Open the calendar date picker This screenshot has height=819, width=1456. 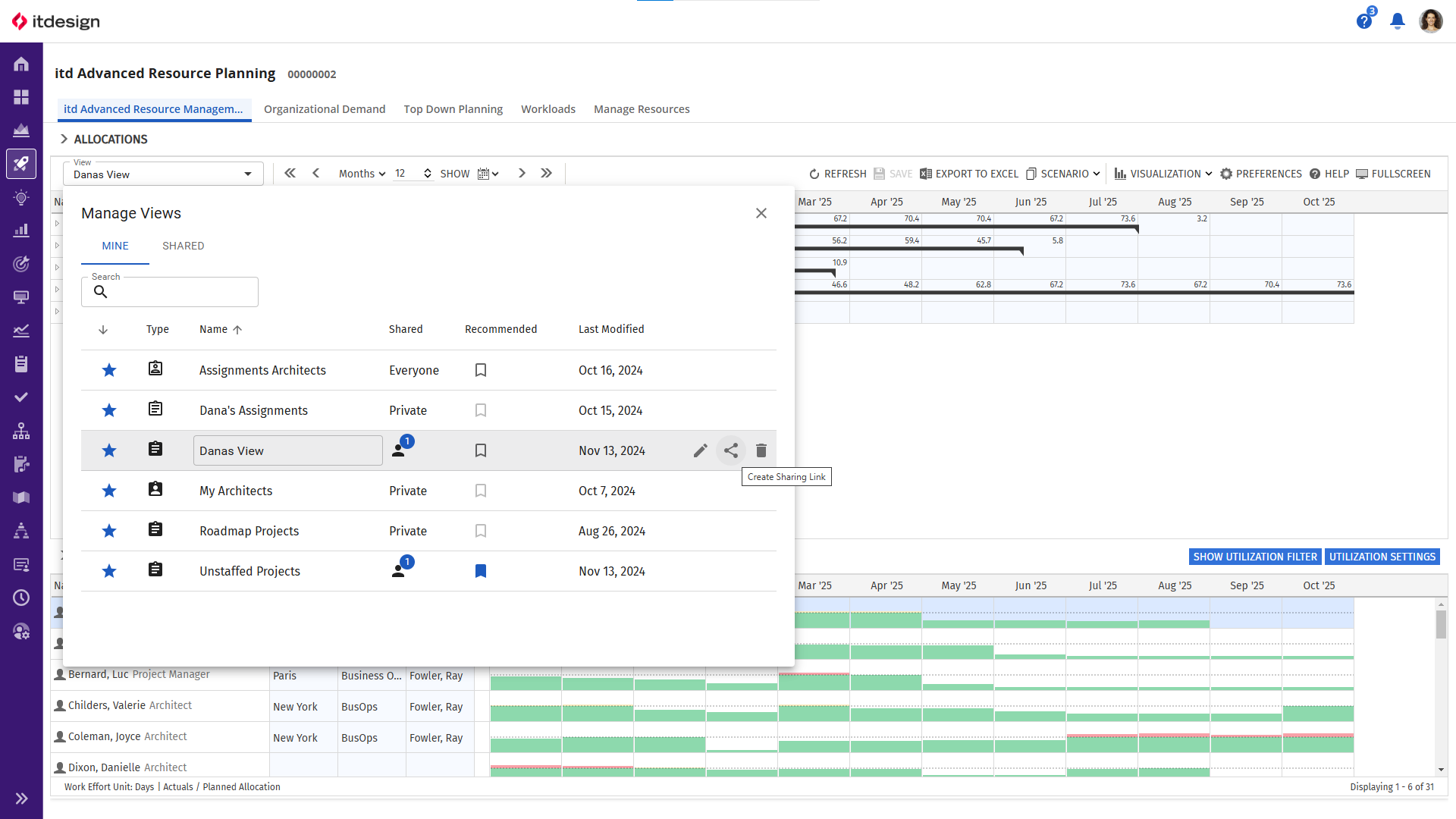coord(488,174)
